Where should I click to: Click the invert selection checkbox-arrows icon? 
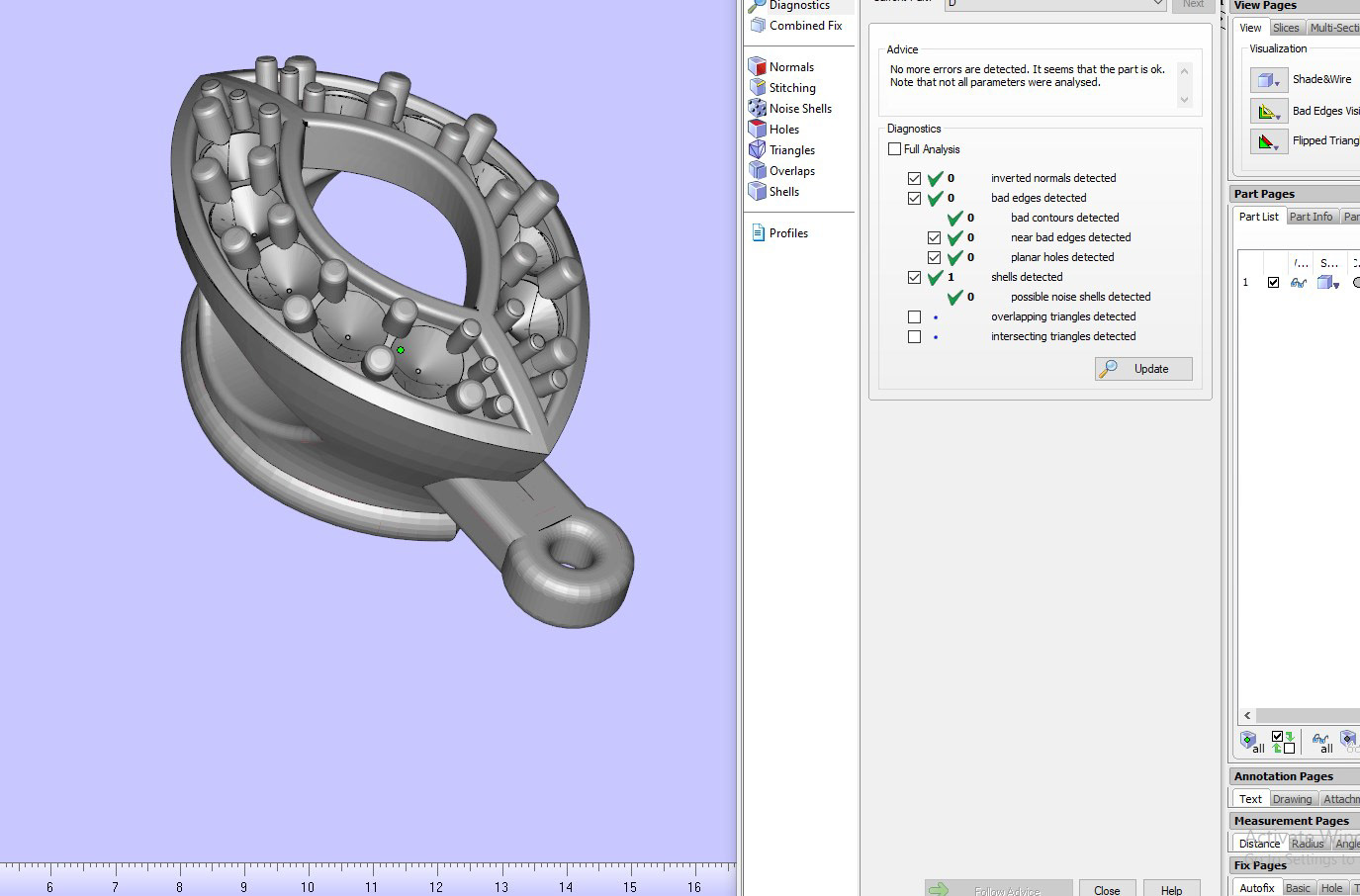[x=1283, y=742]
